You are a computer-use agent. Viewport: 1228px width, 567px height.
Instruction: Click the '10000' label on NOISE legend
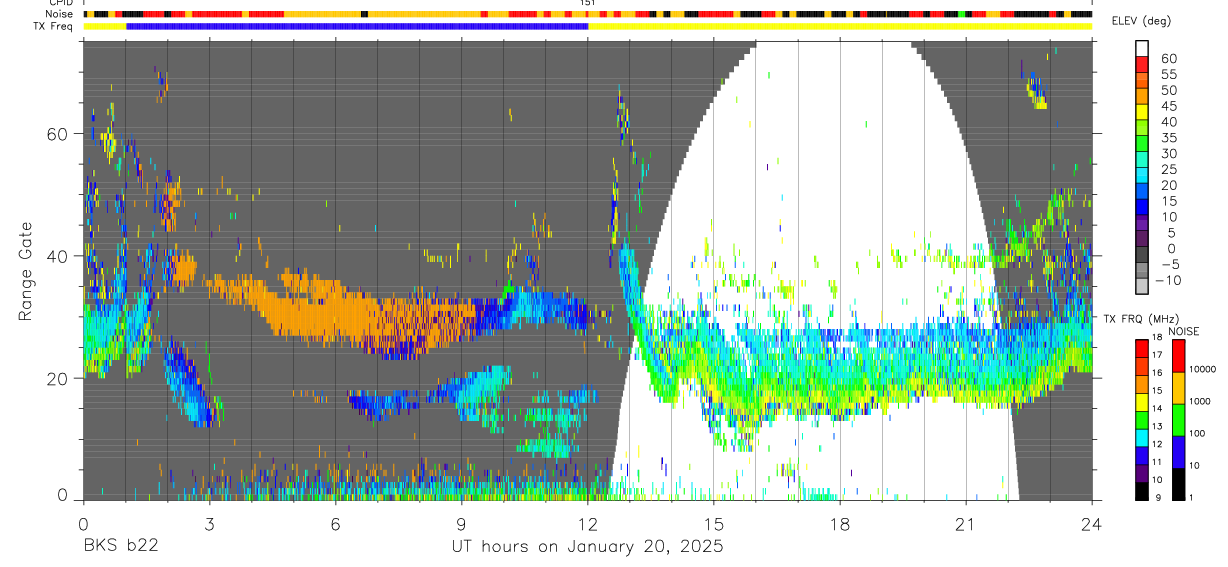click(x=1205, y=371)
